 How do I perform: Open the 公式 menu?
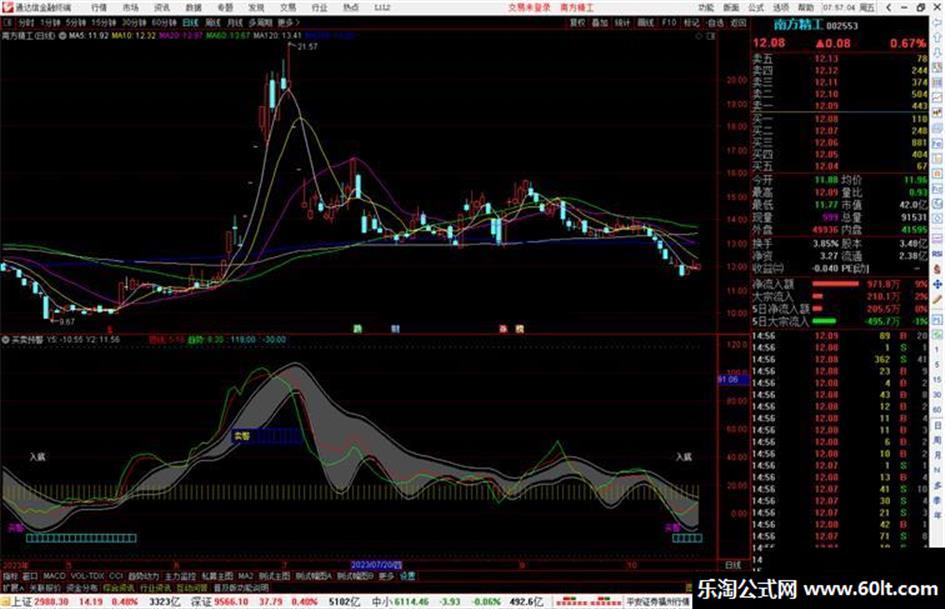[756, 7]
